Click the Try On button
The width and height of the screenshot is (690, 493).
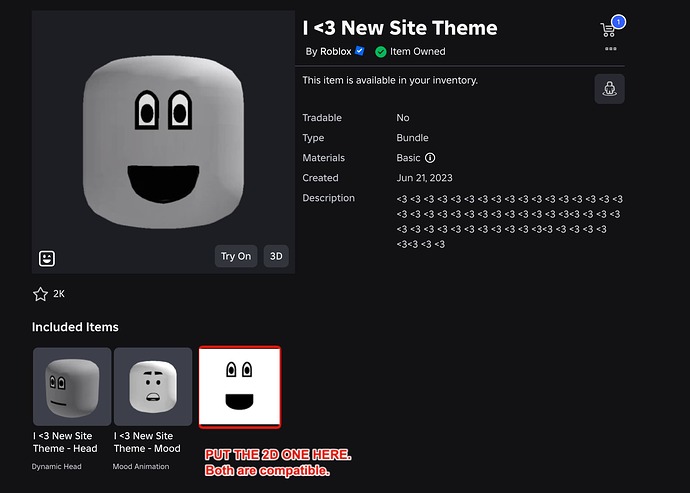point(236,256)
